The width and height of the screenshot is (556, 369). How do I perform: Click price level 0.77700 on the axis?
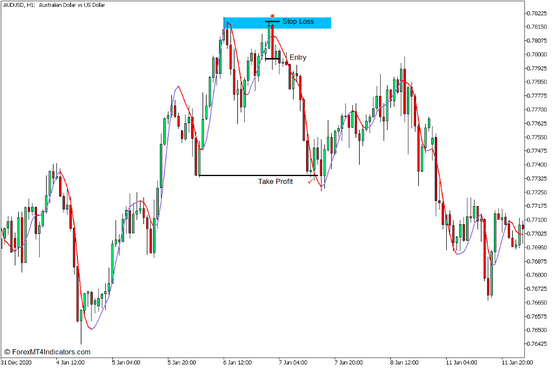[x=536, y=110]
